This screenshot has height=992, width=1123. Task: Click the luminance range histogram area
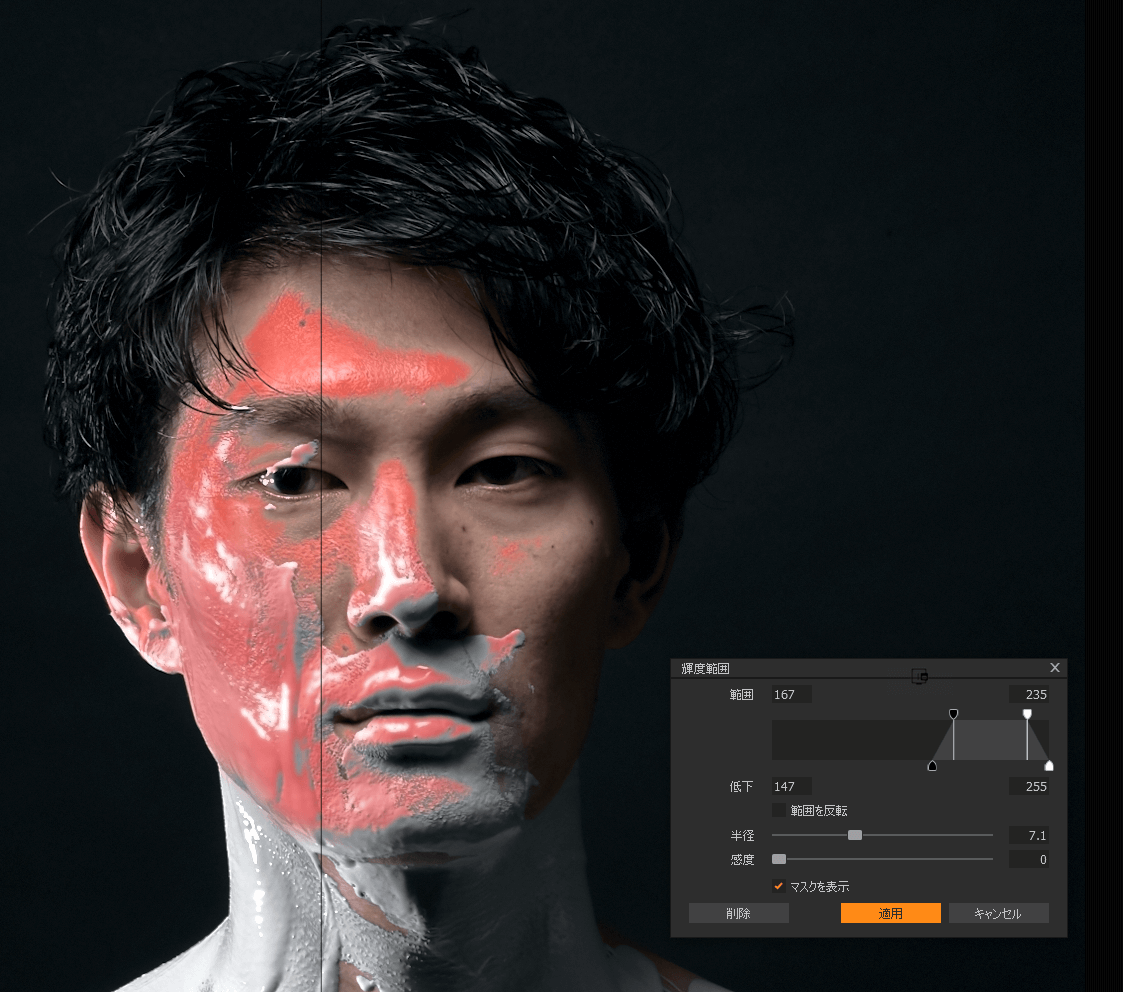coord(850,740)
